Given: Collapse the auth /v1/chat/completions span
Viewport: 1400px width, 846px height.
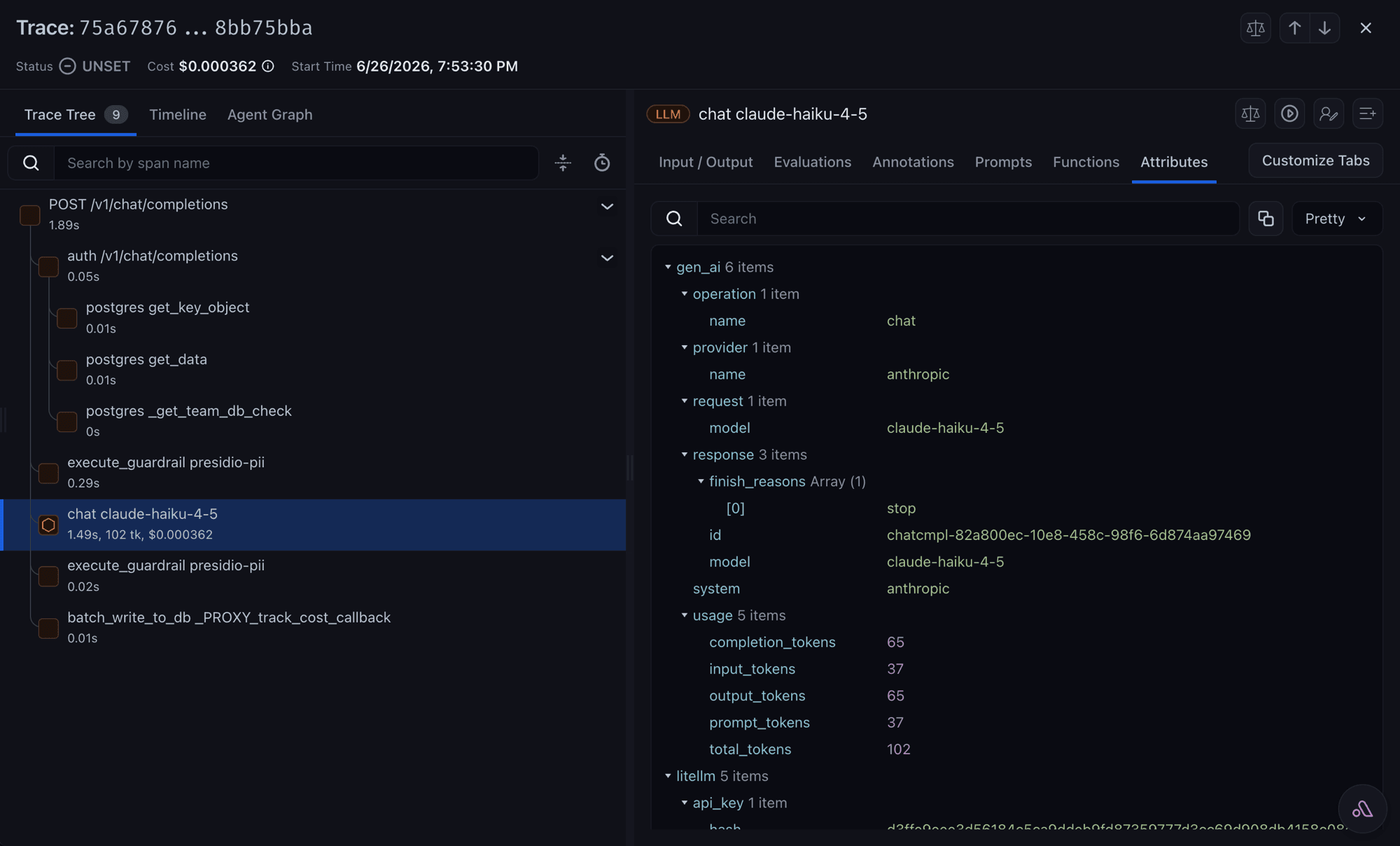Looking at the screenshot, I should [607, 258].
